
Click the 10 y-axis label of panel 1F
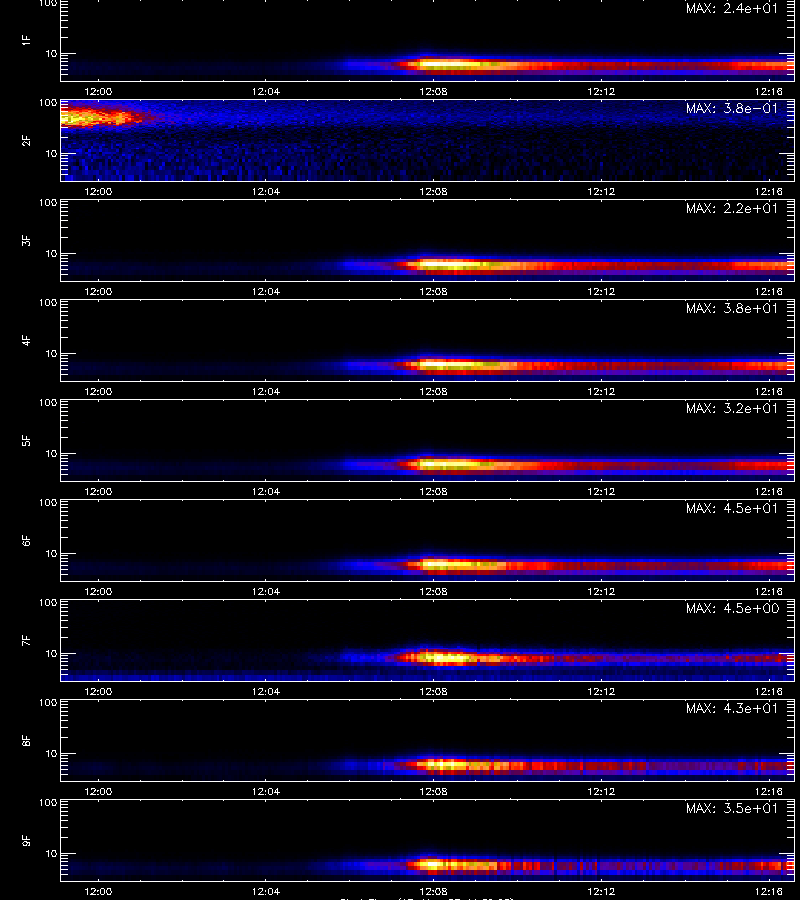[51, 53]
